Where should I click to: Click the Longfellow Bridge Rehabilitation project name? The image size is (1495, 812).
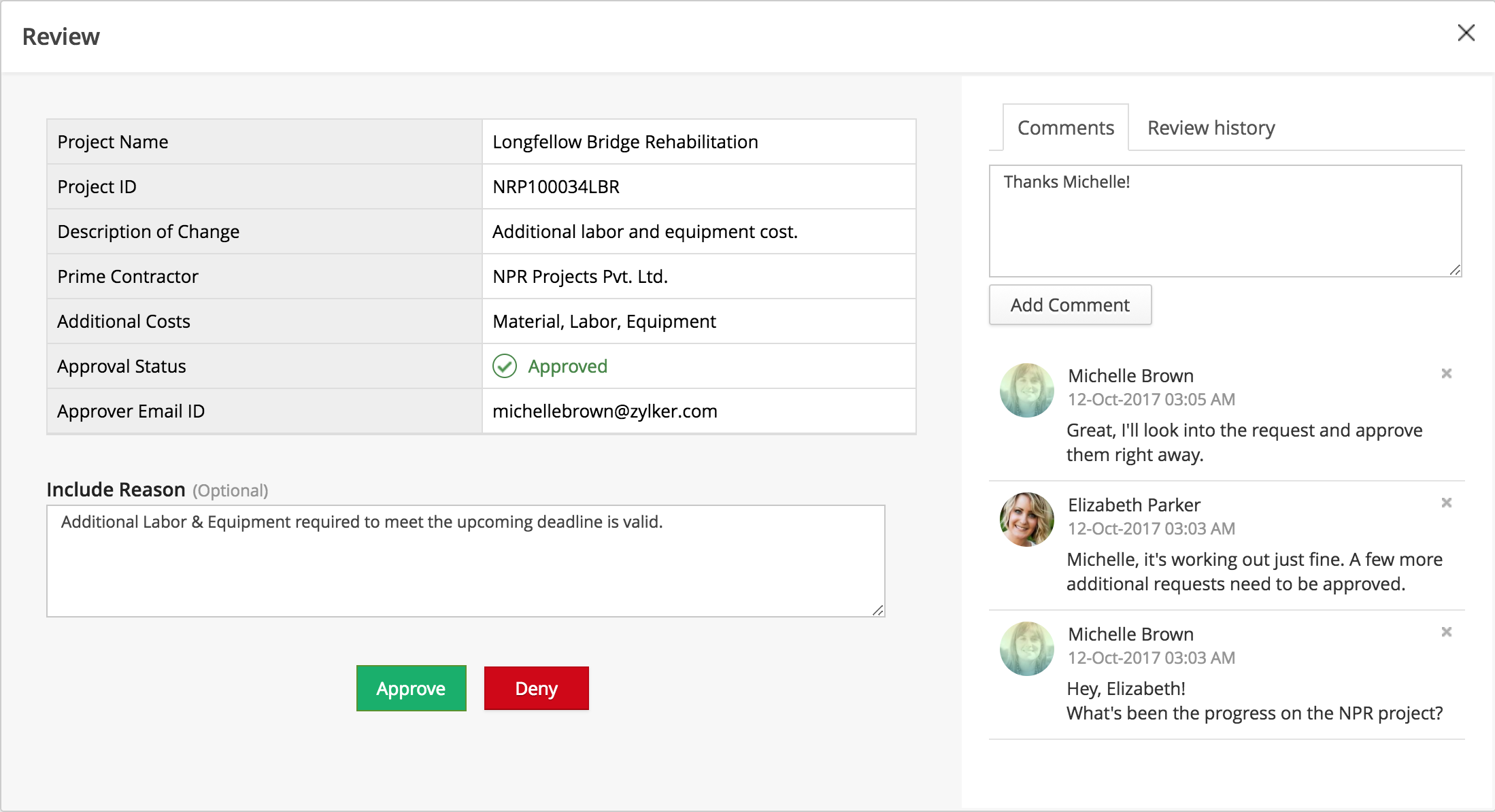625,142
